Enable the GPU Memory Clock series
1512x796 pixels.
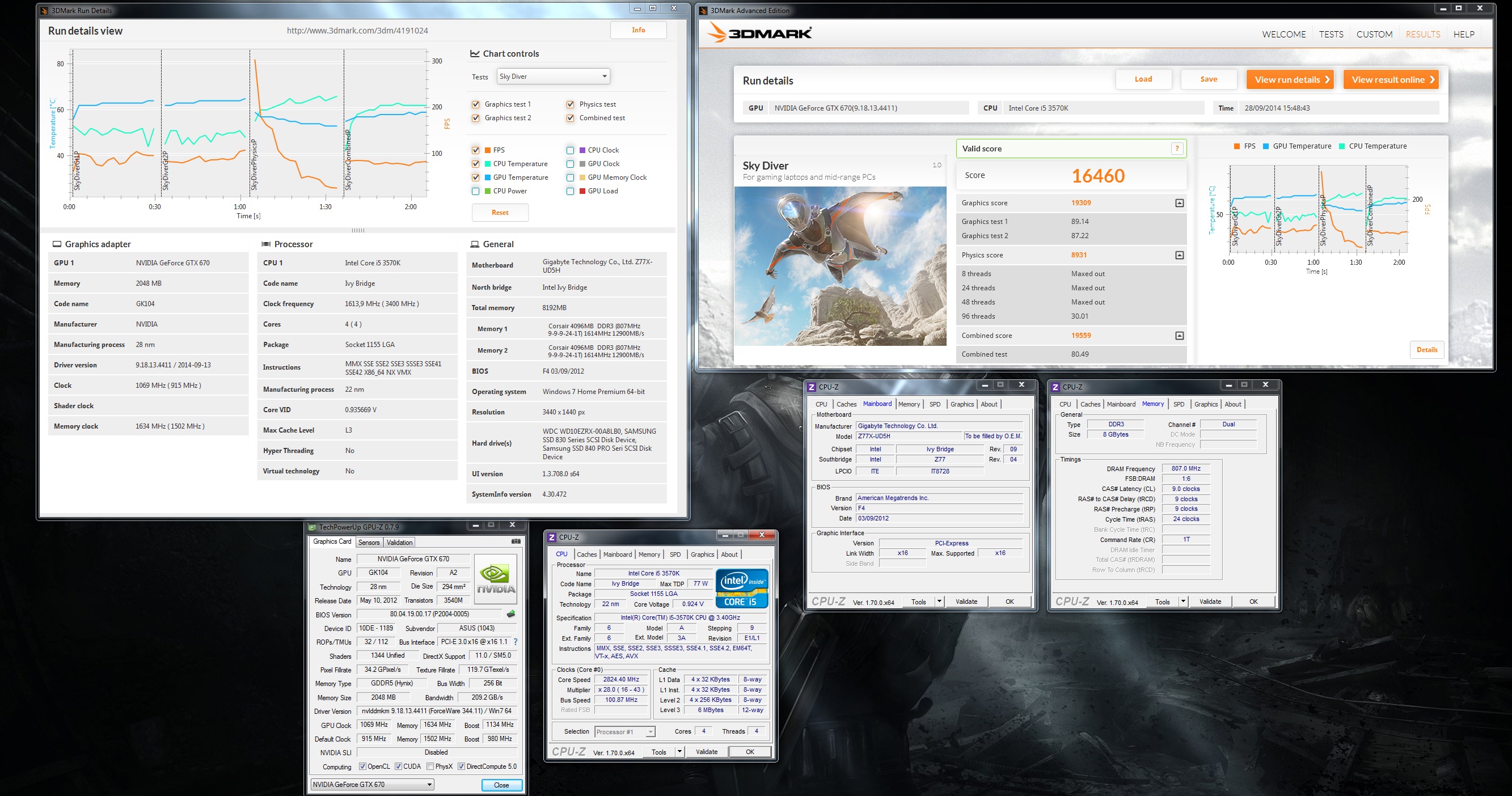[x=570, y=177]
